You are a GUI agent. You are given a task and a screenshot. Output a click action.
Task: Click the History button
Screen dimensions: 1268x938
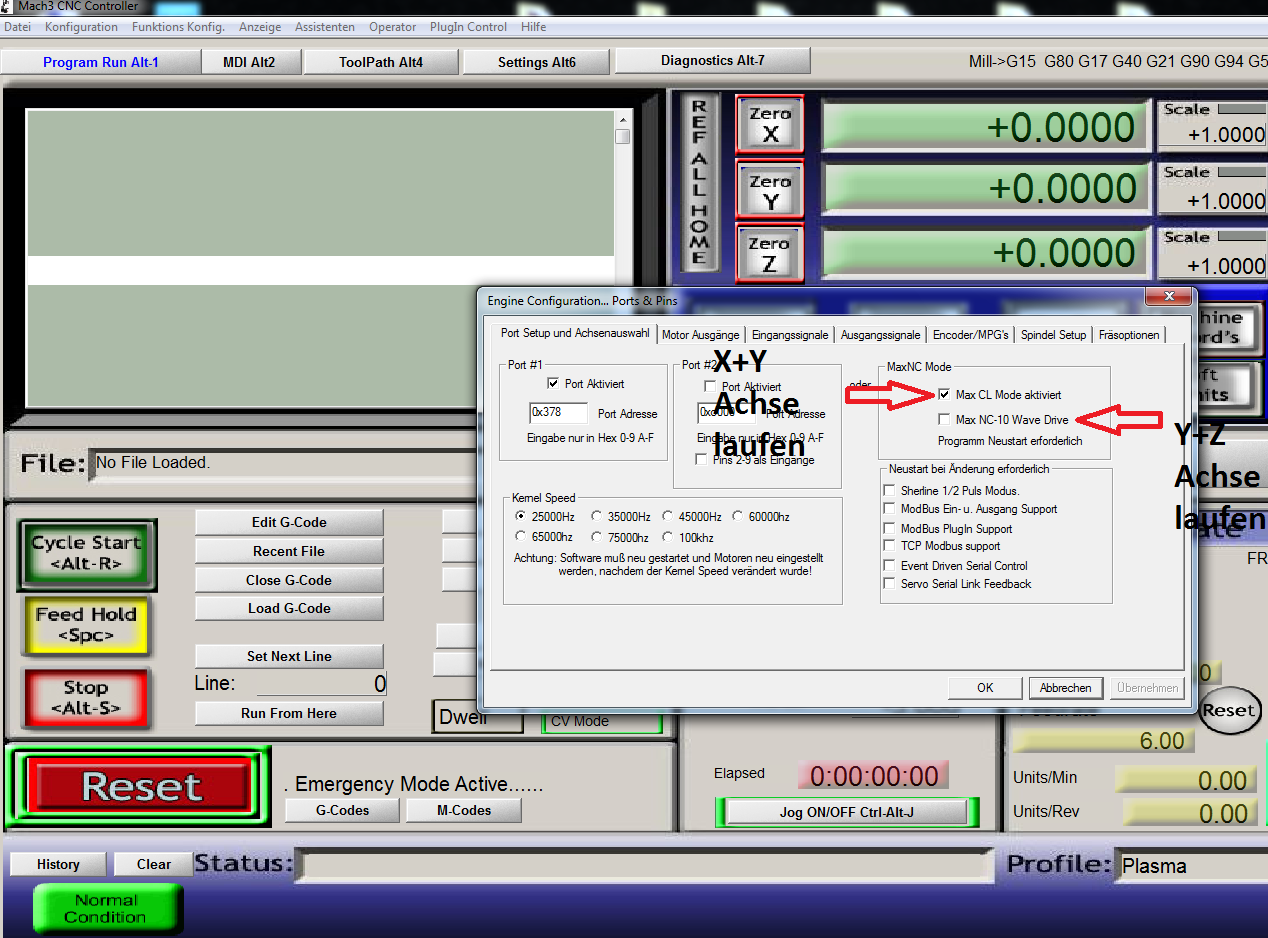pos(58,864)
